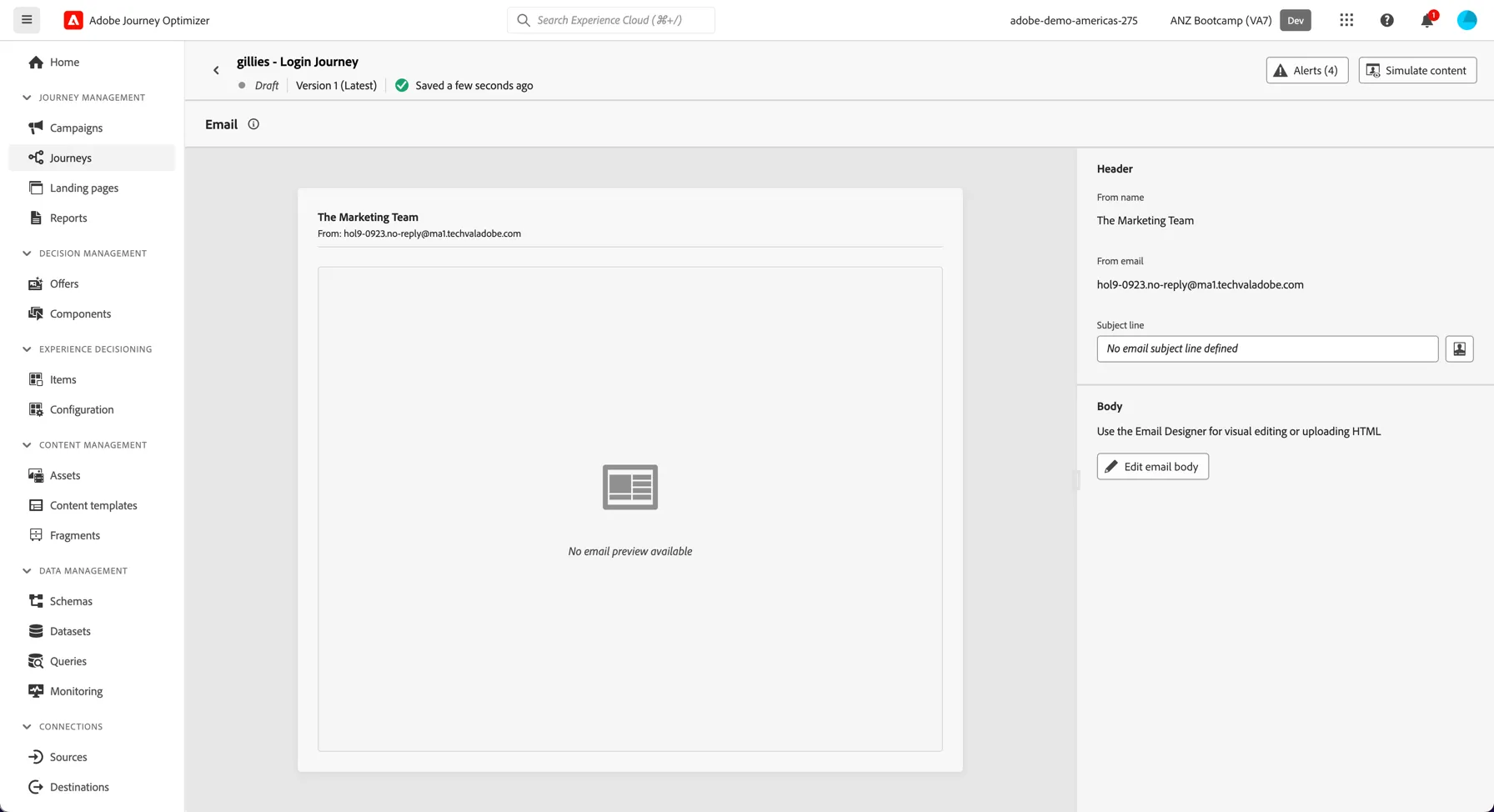The width and height of the screenshot is (1494, 812).
Task: Open Assets page
Action: coord(92,475)
